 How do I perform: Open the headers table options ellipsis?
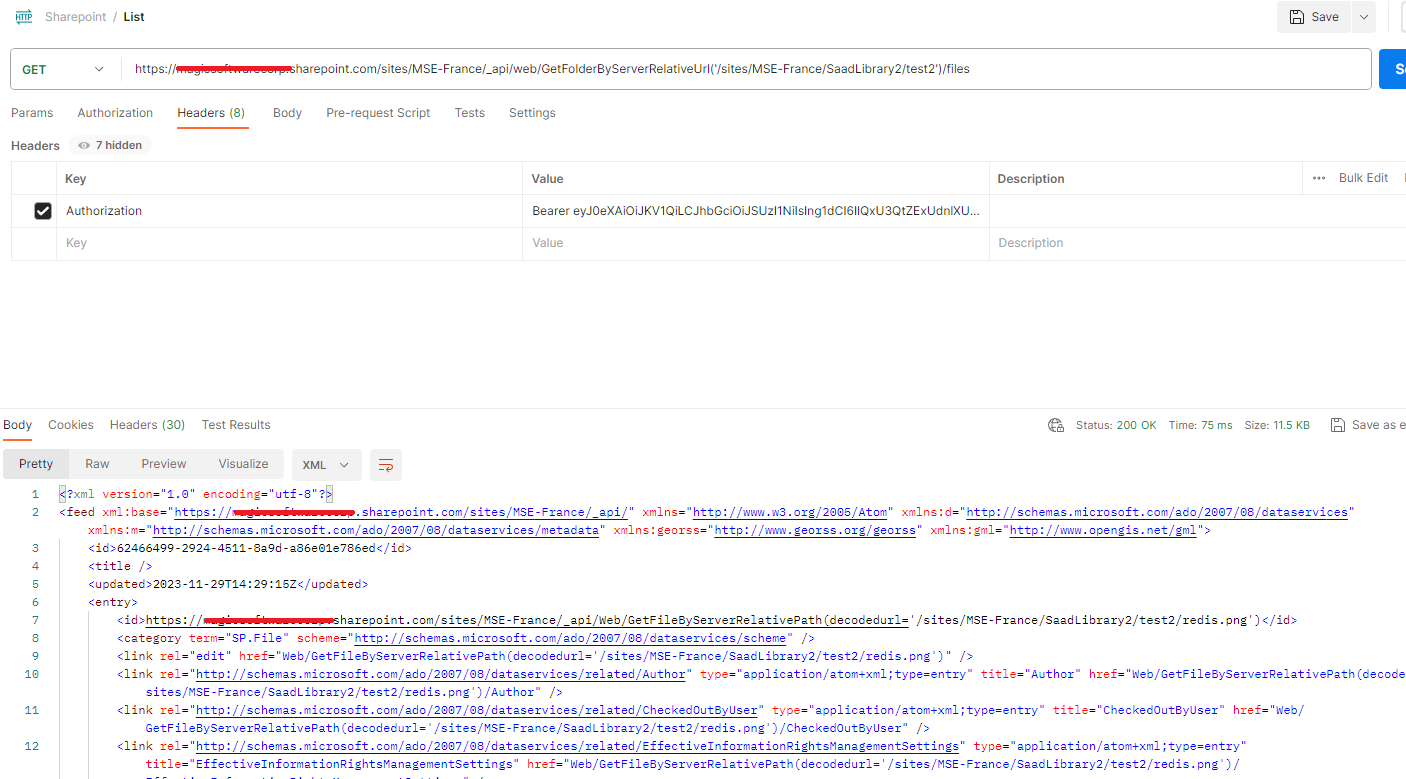point(1318,178)
